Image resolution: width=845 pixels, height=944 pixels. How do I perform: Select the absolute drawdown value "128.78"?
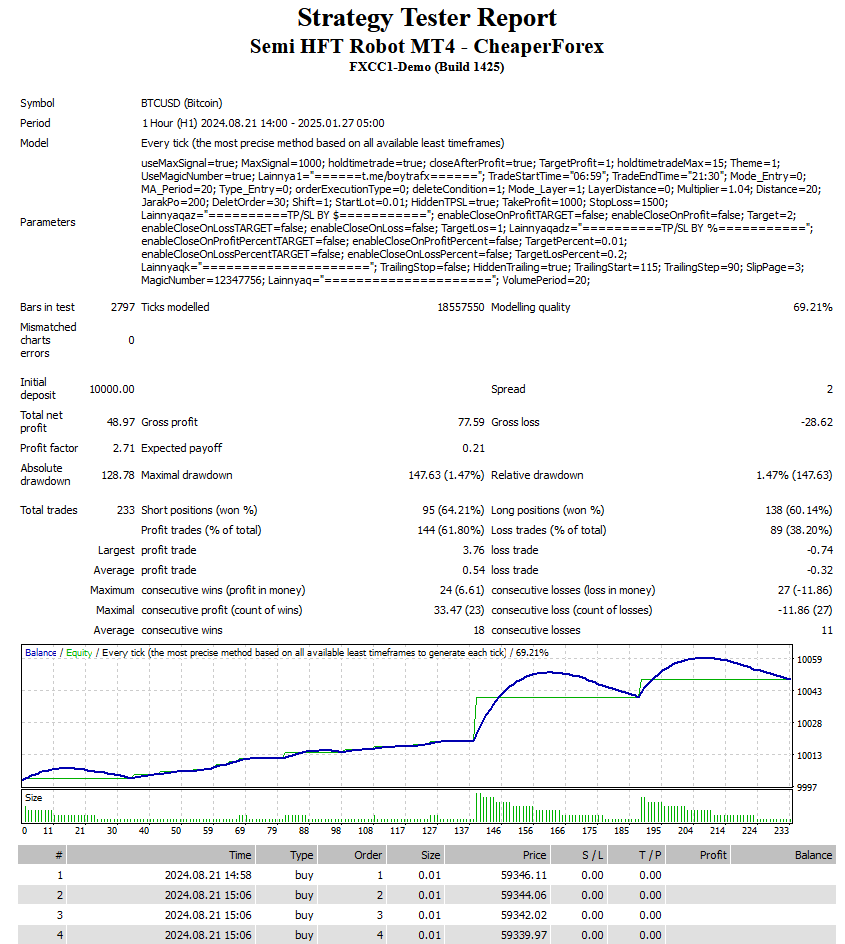tap(118, 475)
